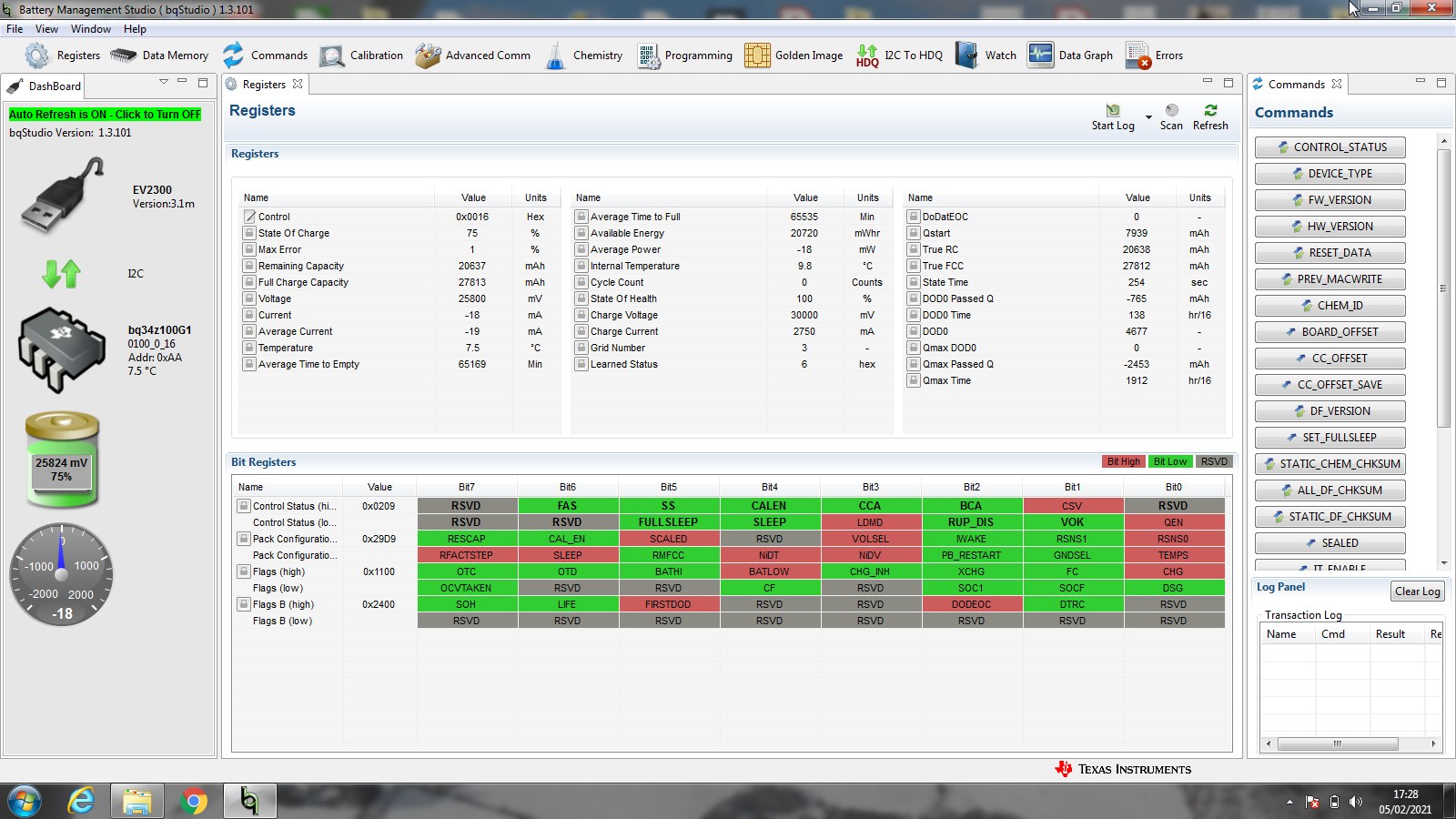Maximize the Registers panel
Screen dimensions: 1456x819
tap(1228, 83)
